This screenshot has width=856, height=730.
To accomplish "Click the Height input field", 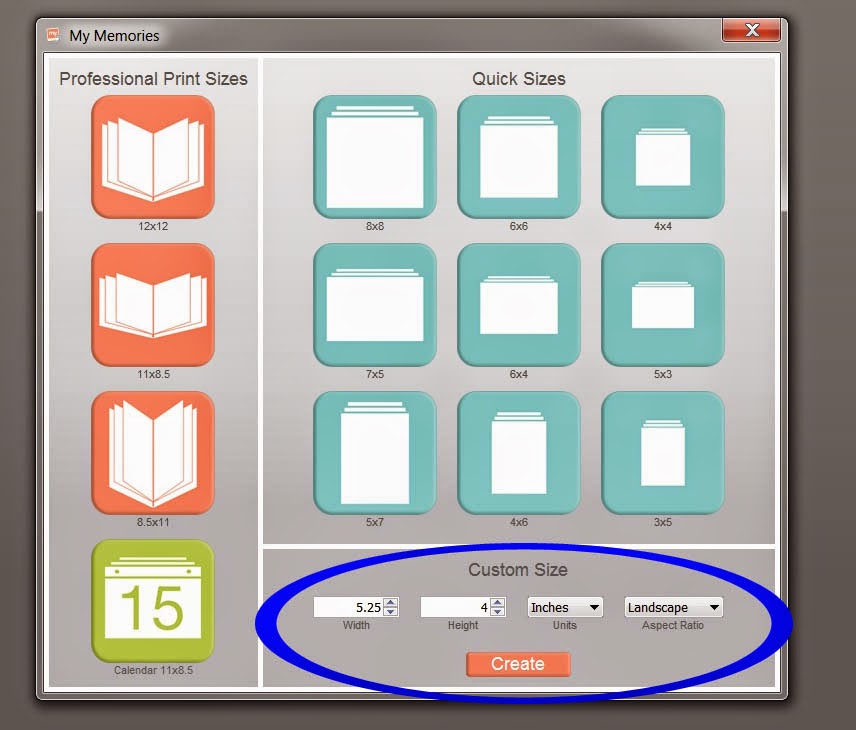I will click(455, 607).
